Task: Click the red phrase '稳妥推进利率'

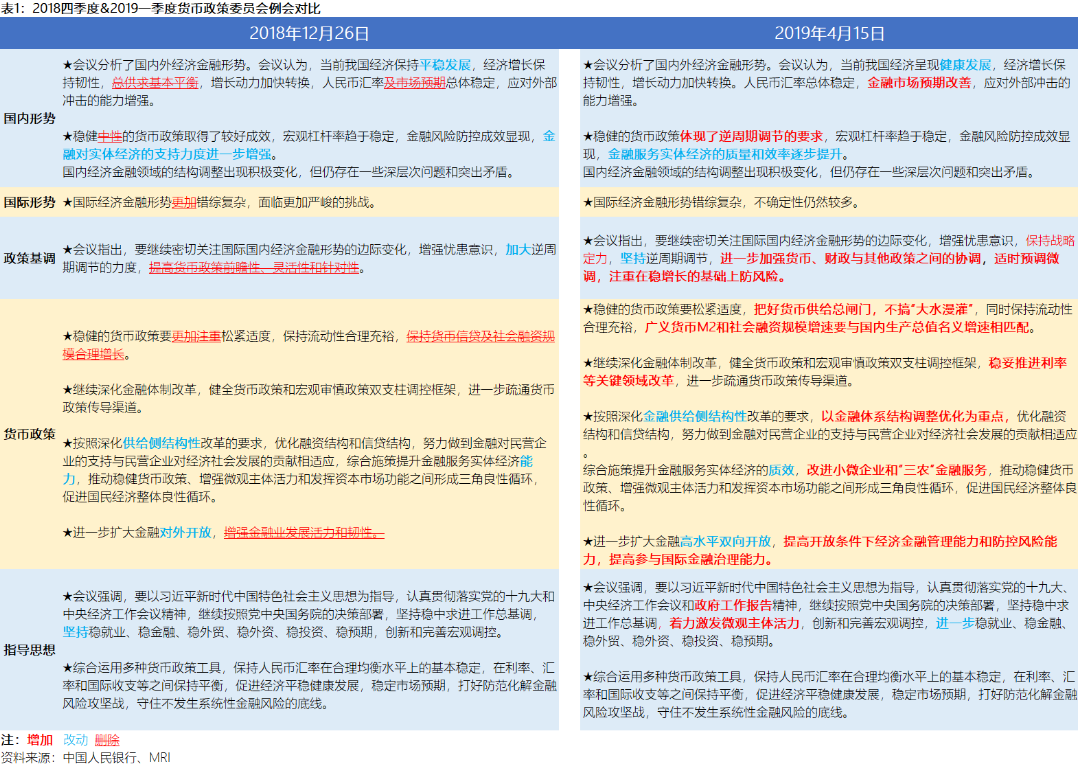Action: point(1027,362)
